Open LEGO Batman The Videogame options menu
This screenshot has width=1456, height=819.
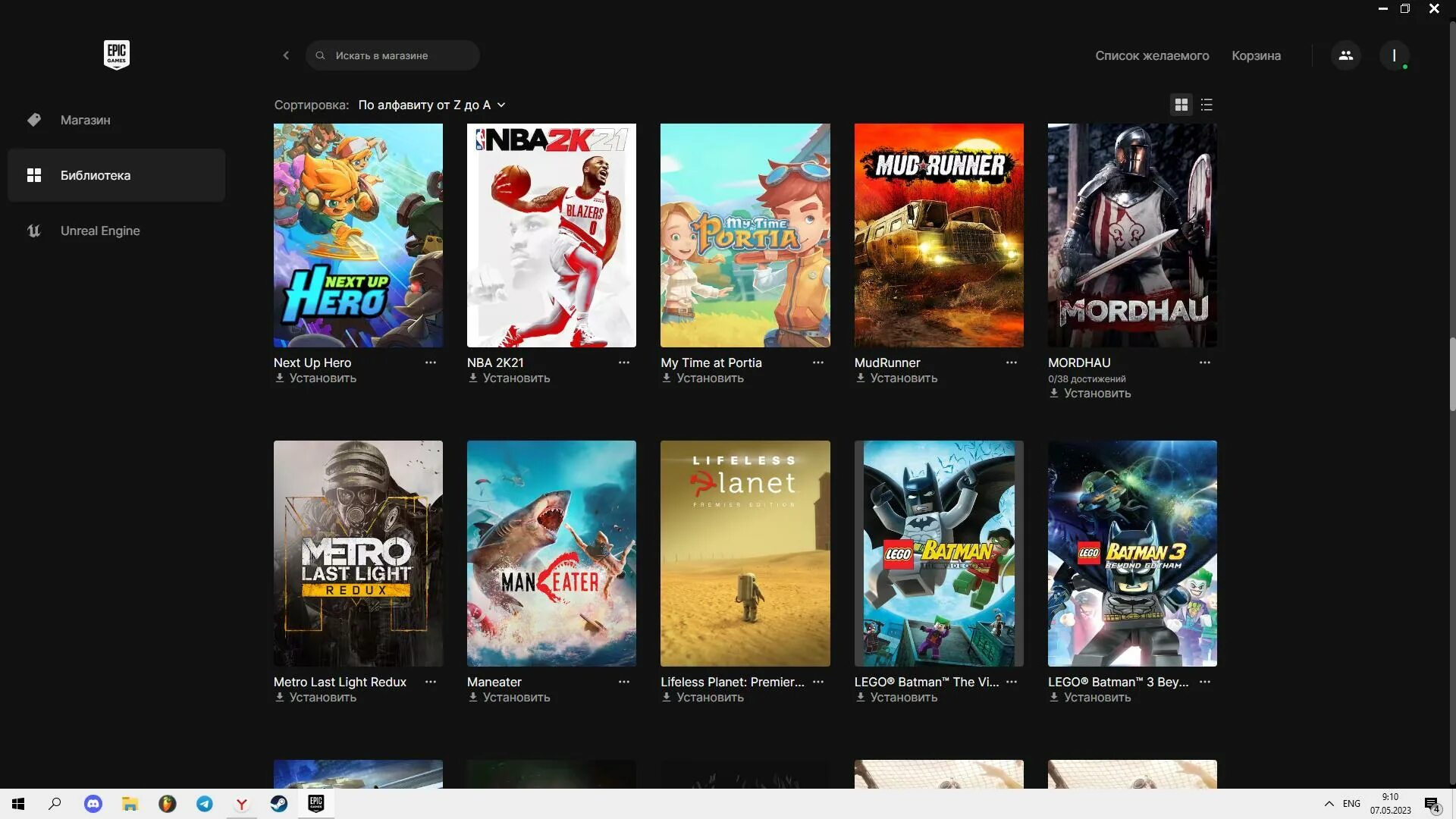click(x=1012, y=682)
